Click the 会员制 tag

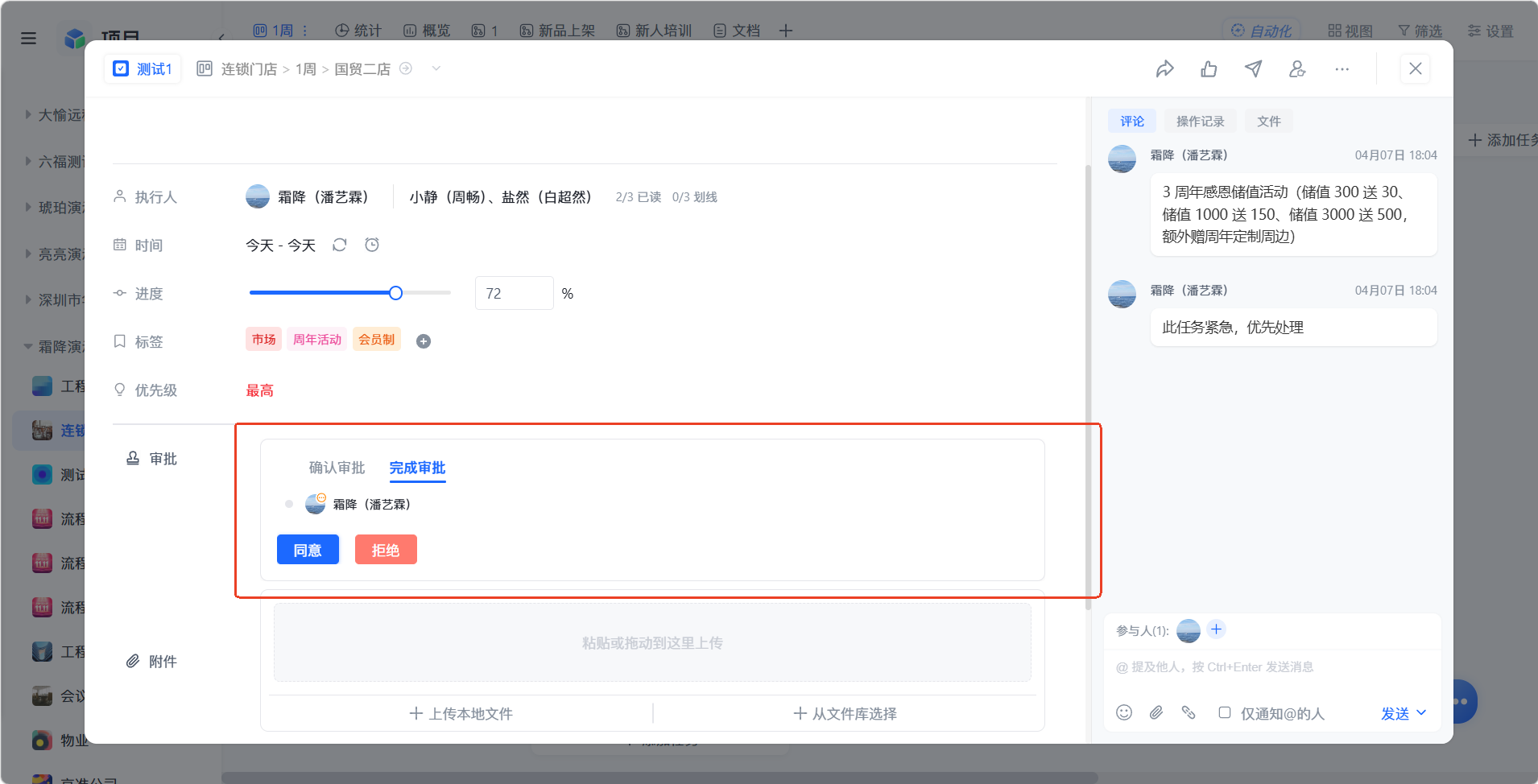[x=376, y=340]
